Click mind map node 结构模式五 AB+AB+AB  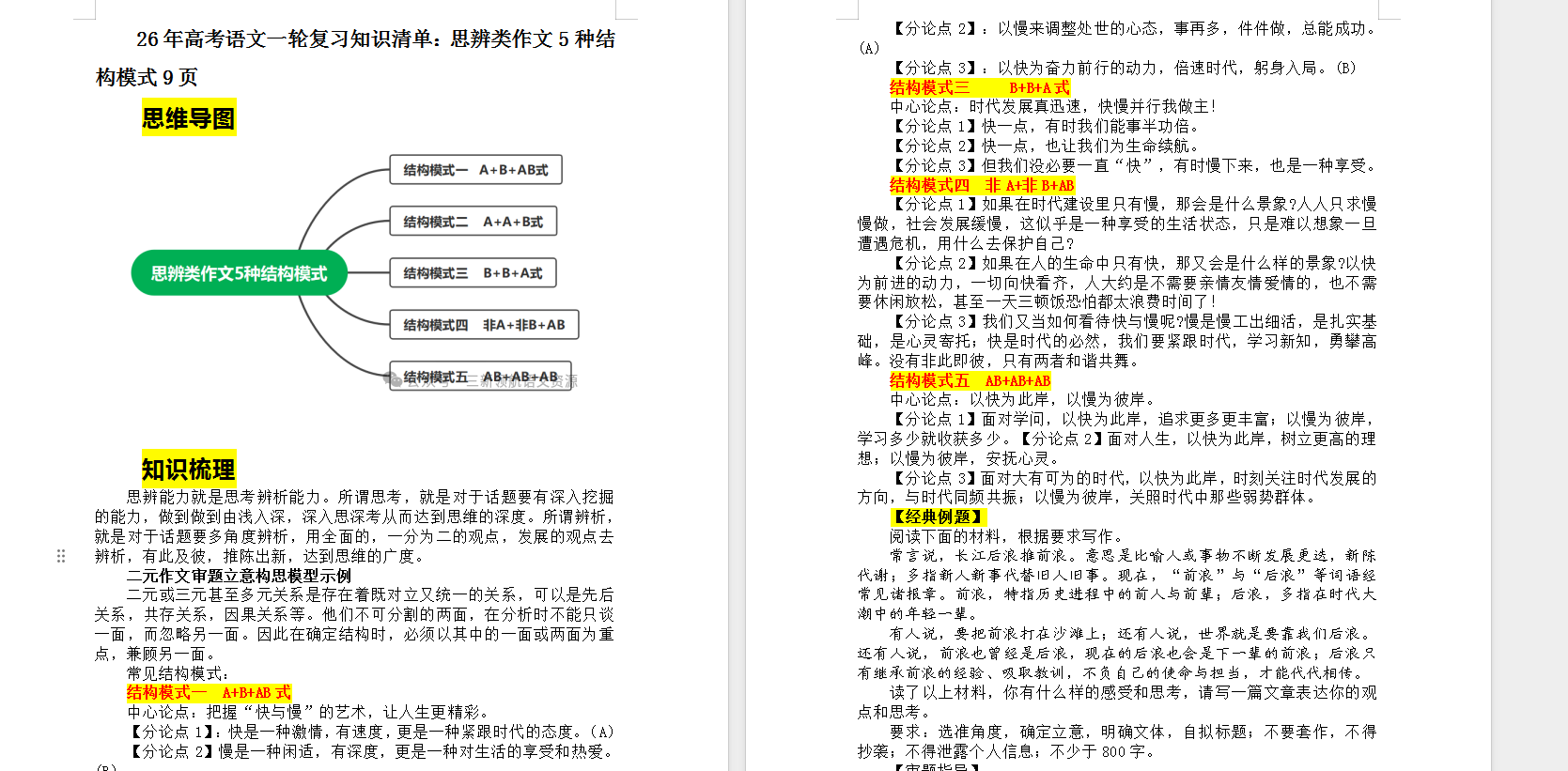coord(480,377)
